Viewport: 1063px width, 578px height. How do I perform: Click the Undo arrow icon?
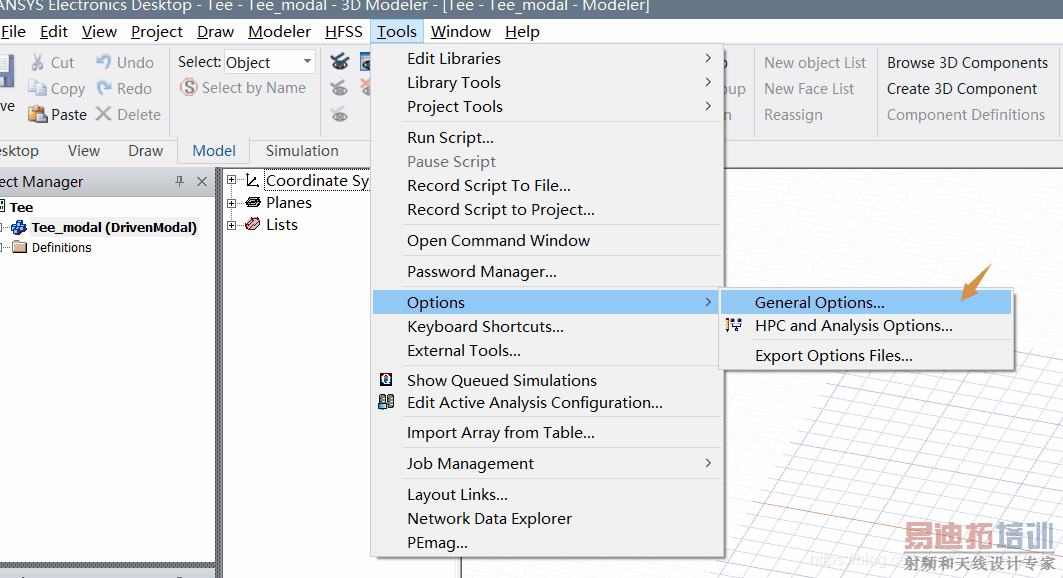click(x=104, y=62)
